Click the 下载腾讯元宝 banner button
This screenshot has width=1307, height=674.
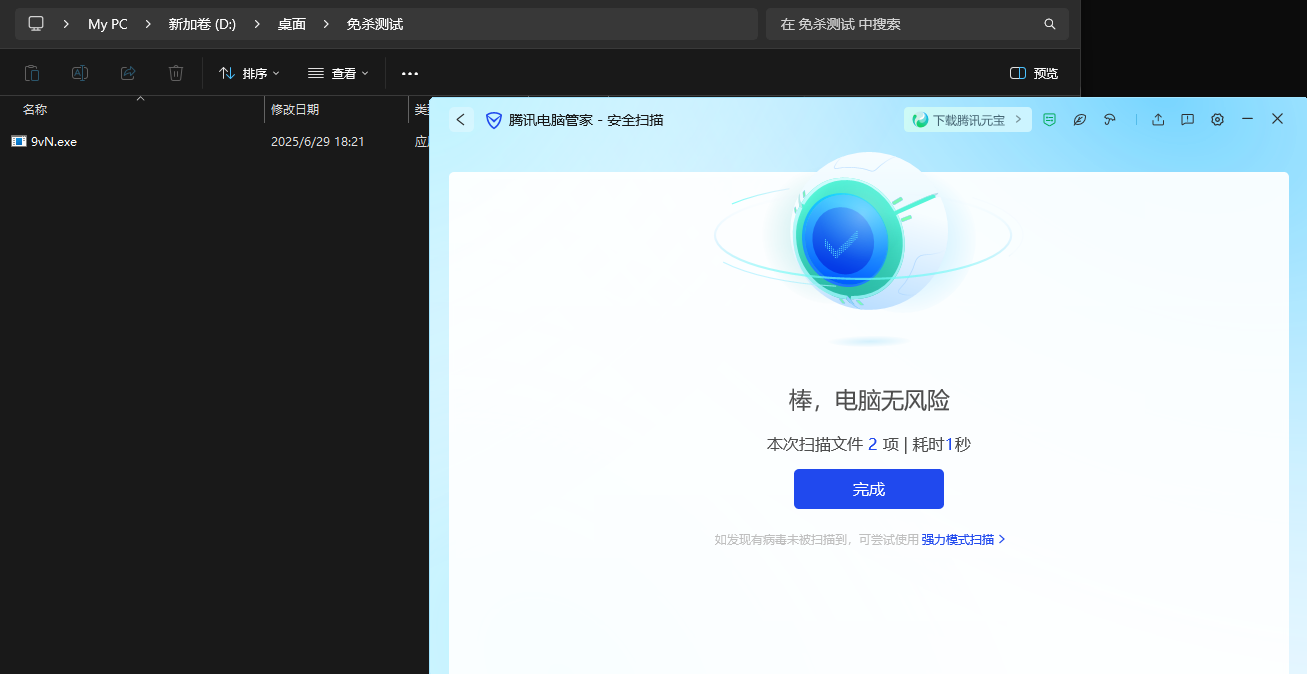967,120
